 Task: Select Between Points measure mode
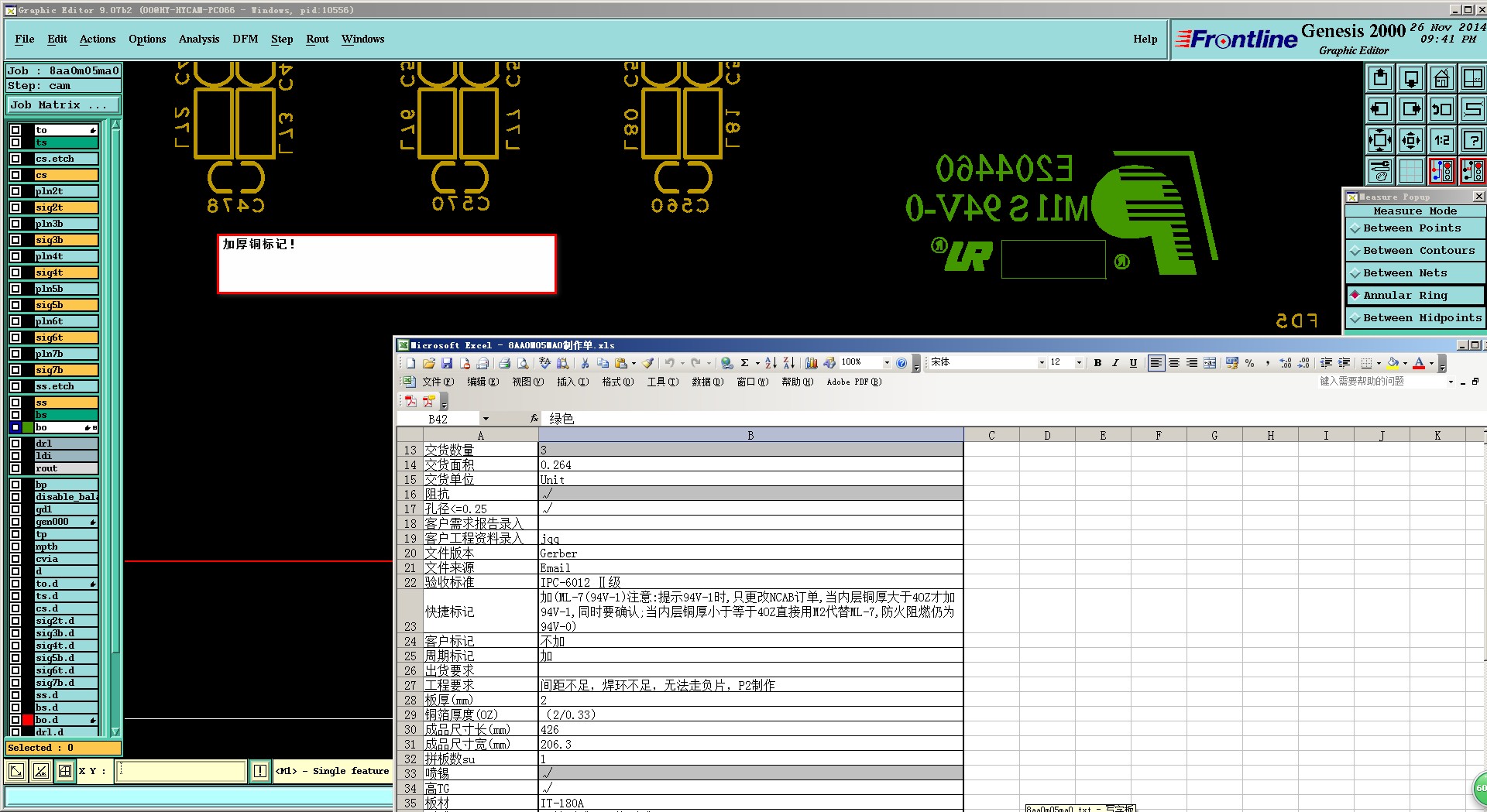coord(1415,228)
